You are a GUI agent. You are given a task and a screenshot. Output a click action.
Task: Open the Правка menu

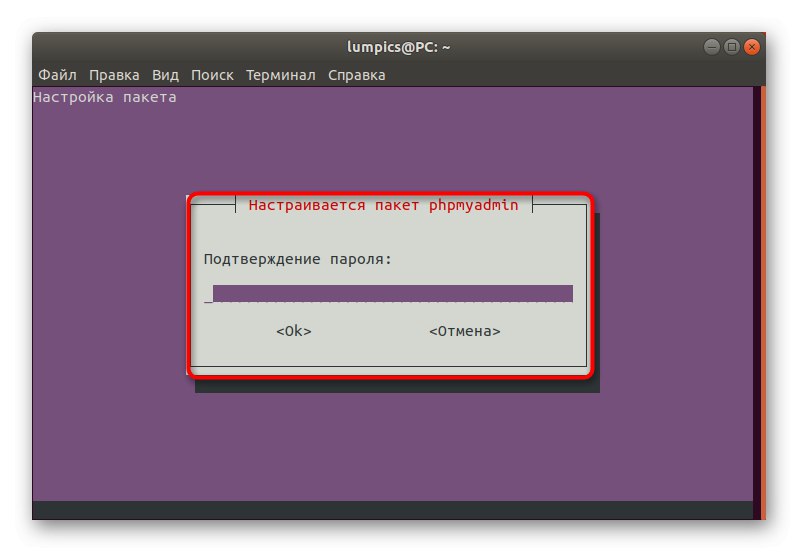pyautogui.click(x=114, y=75)
